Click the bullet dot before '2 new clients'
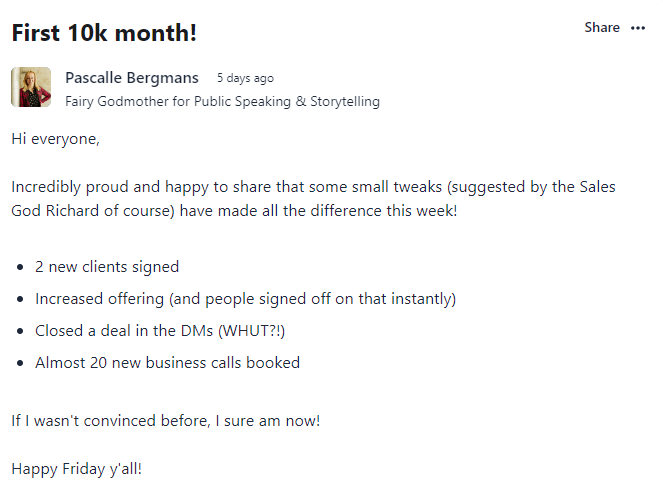Screen dimensions: 663x485 coord(20,268)
